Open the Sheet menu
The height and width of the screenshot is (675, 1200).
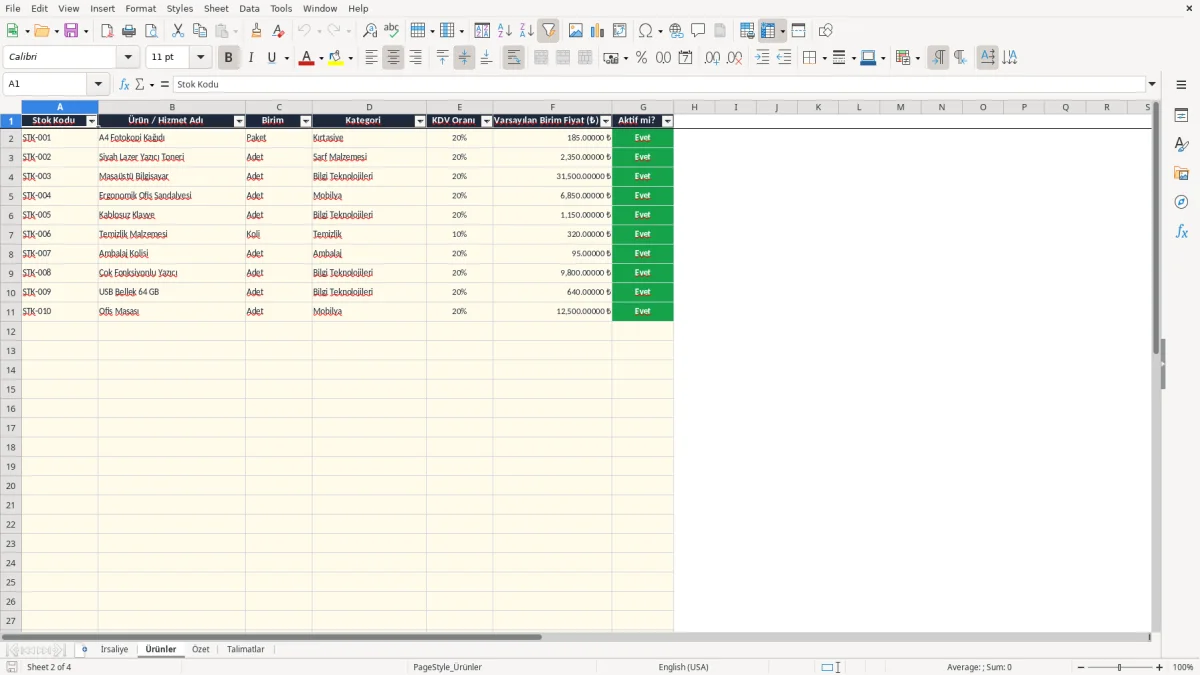coord(216,8)
